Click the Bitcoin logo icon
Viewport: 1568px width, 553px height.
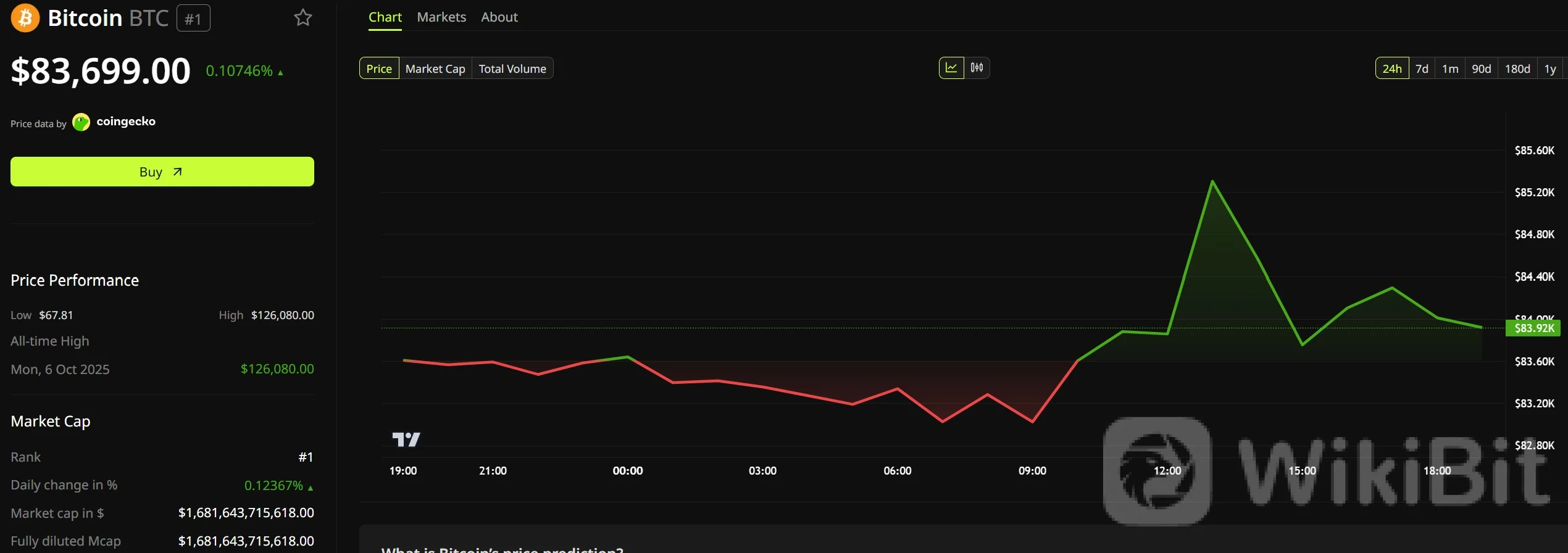25,18
